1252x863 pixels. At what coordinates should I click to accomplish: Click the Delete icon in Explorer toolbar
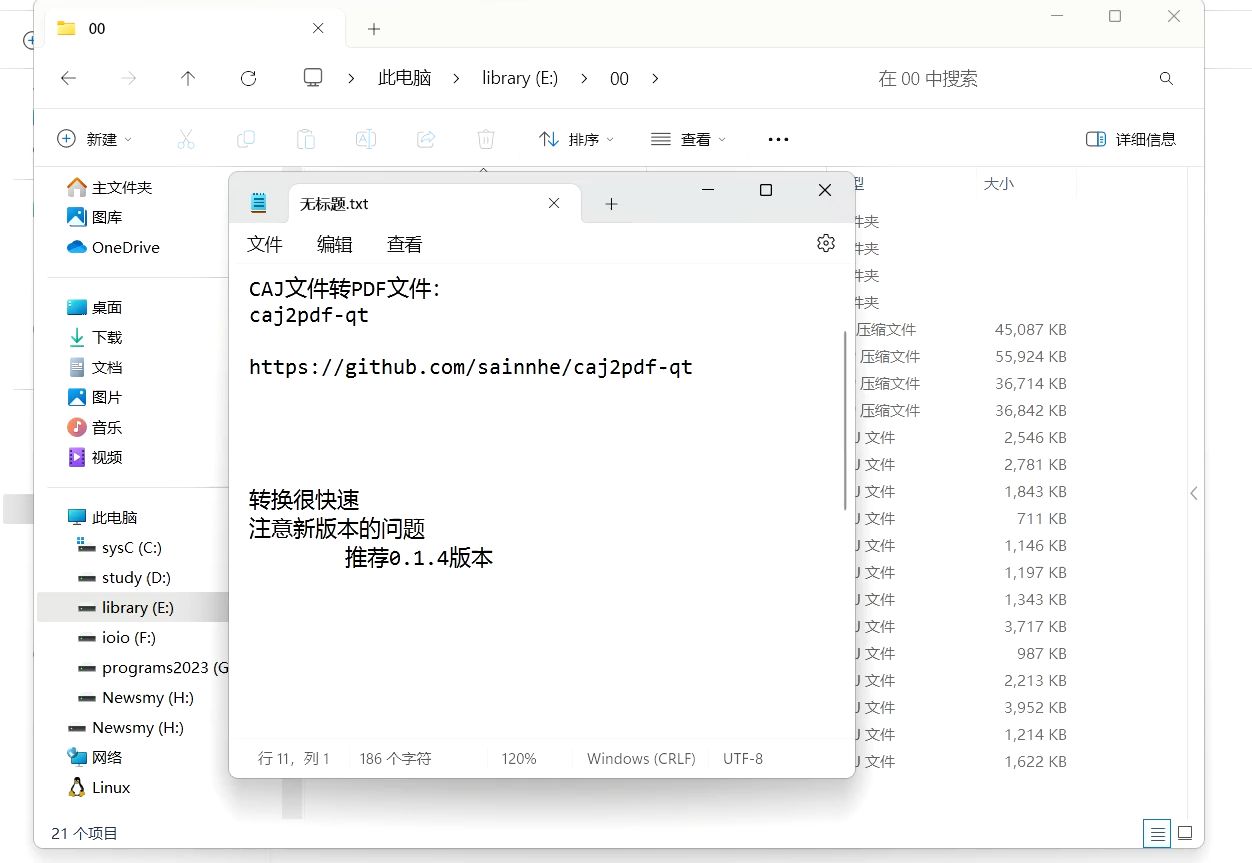pyautogui.click(x=486, y=139)
